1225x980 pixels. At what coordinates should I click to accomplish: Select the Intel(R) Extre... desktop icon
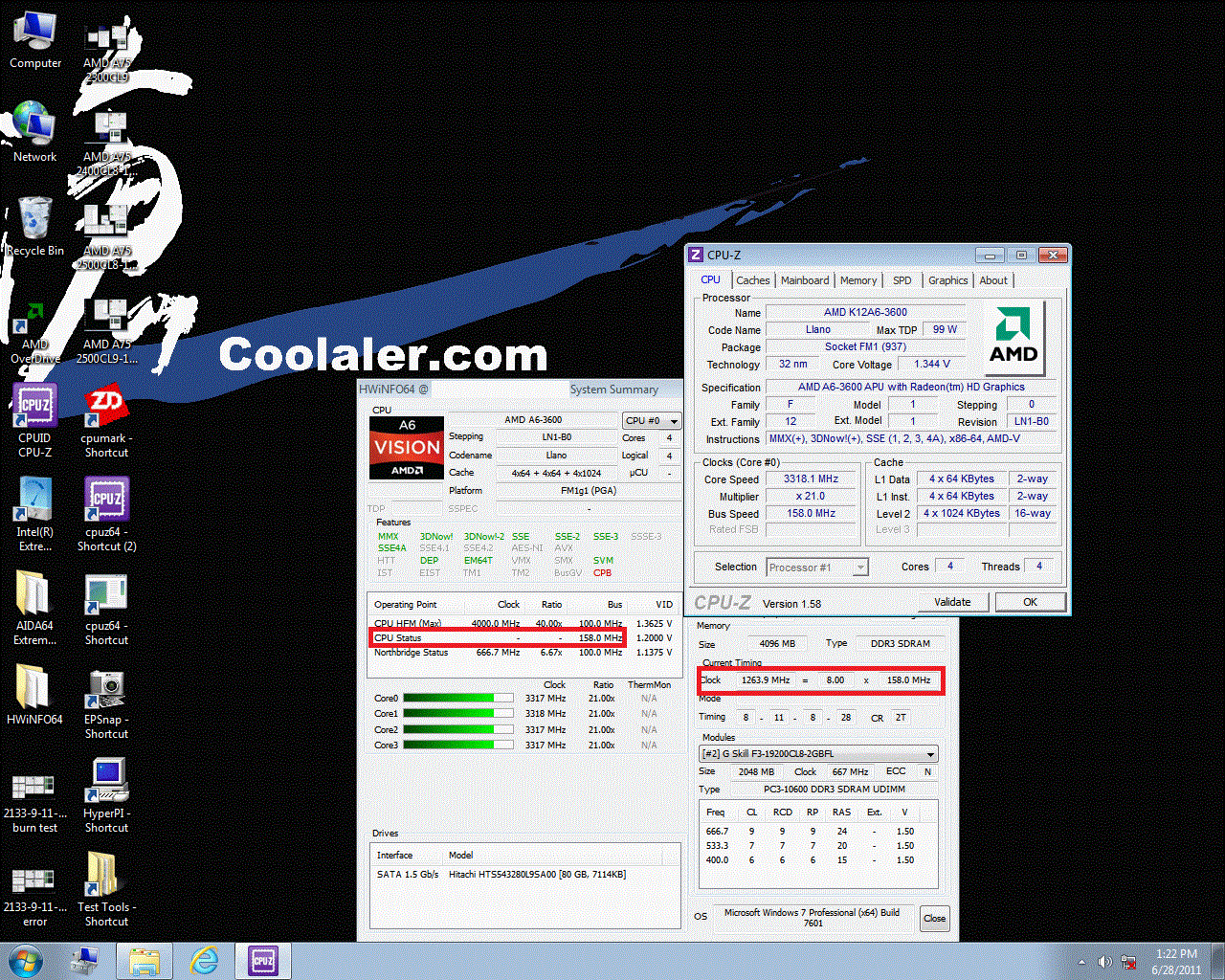pyautogui.click(x=35, y=515)
